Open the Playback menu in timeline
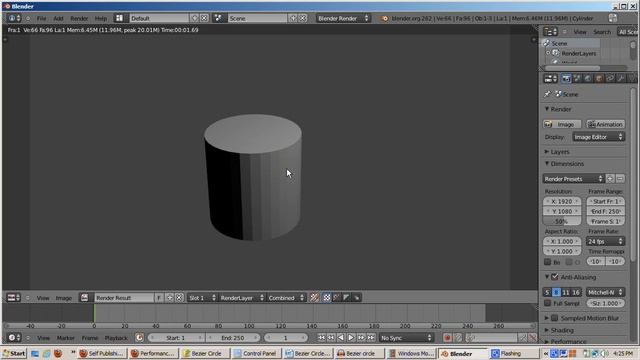 tap(116, 338)
